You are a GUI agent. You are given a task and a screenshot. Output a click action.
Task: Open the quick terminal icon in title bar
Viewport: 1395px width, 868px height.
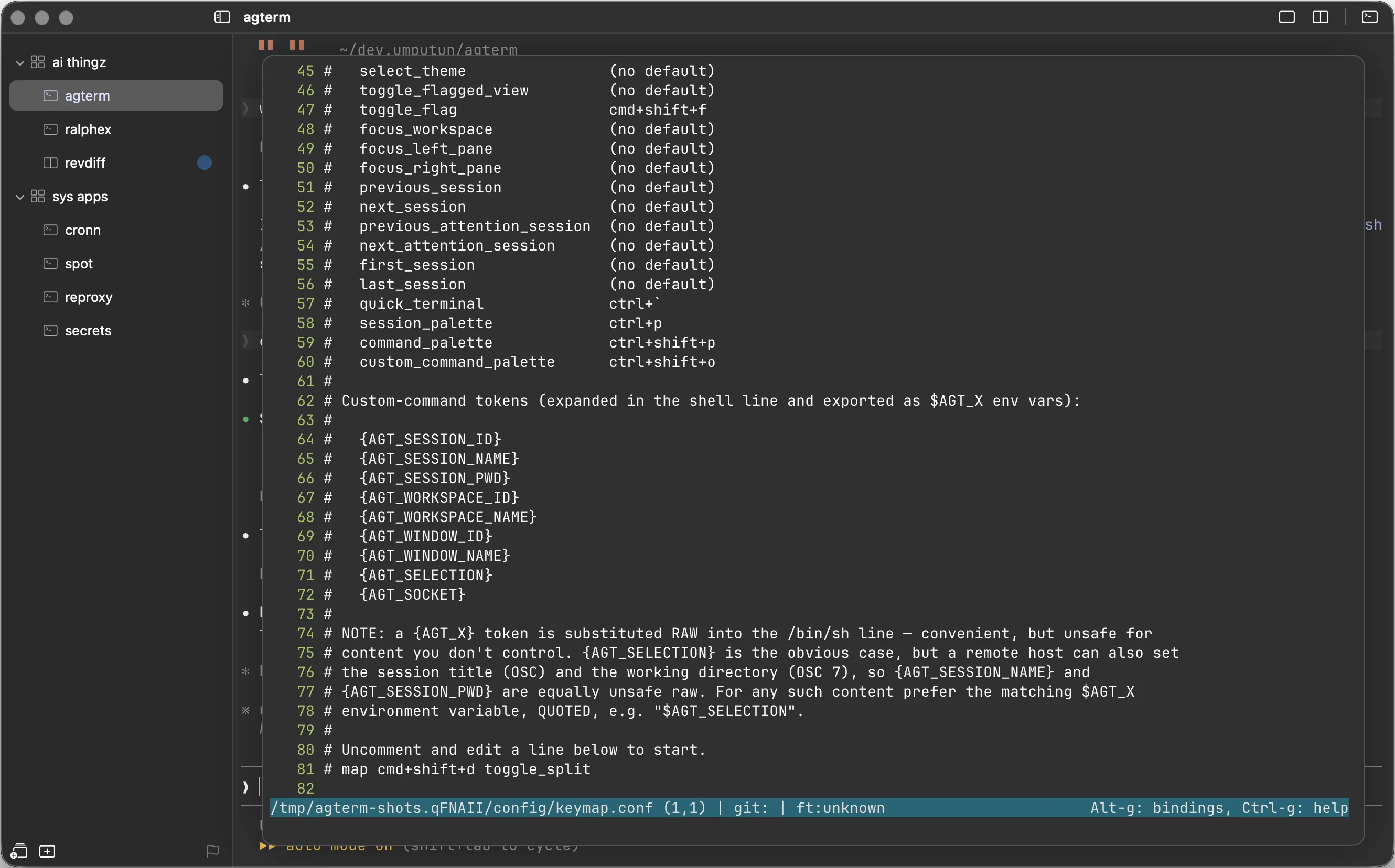tap(1369, 17)
